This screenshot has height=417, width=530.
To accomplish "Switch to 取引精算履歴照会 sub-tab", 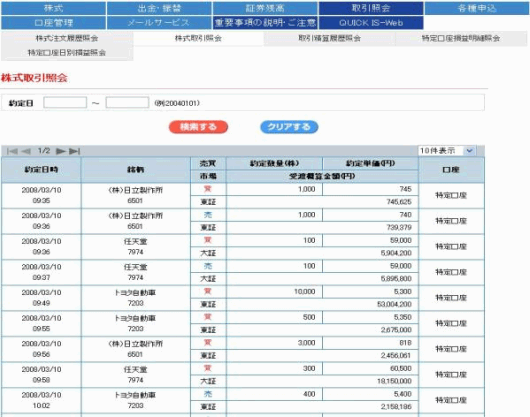I will tap(329, 38).
